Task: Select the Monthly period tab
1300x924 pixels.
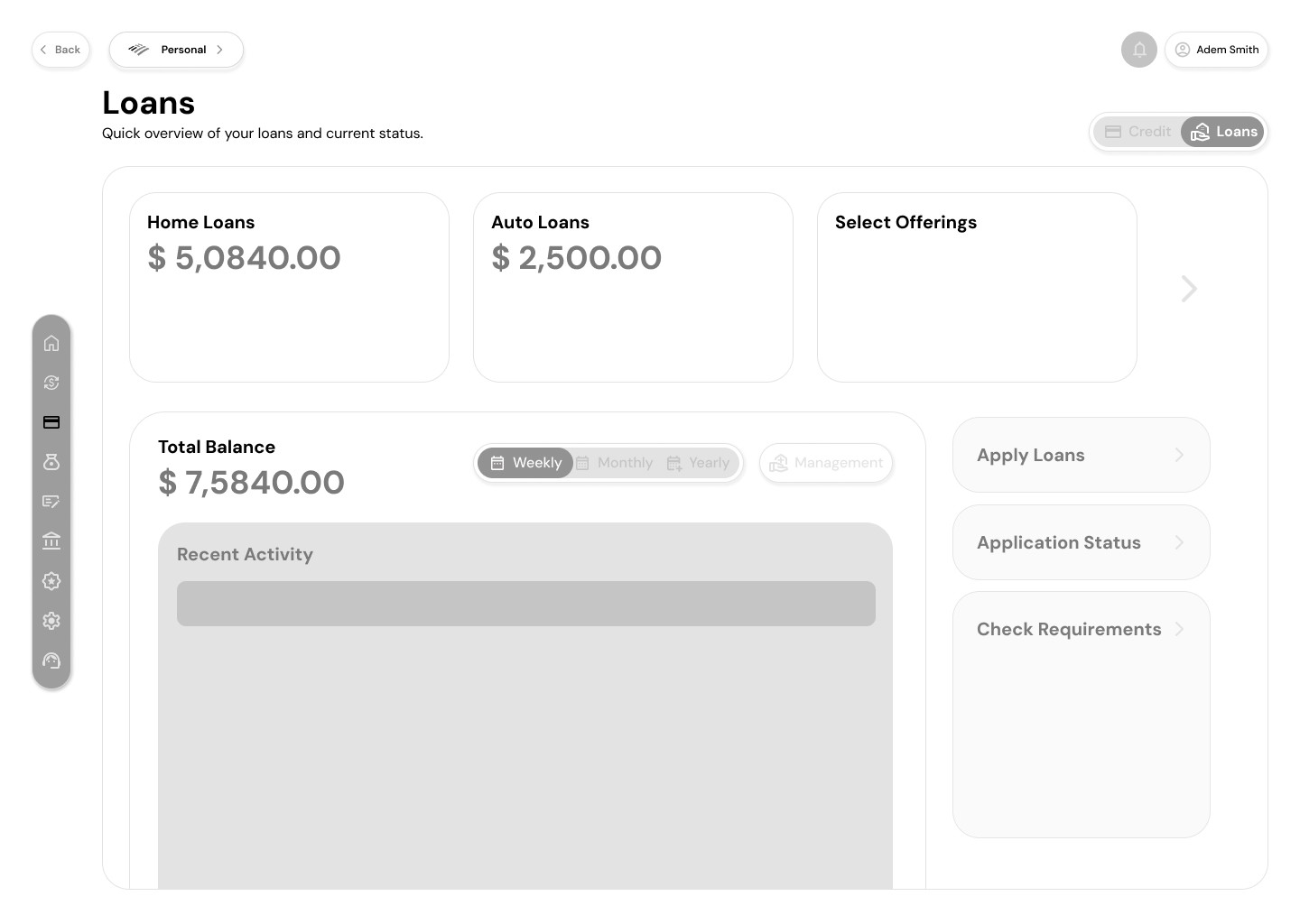Action: [615, 463]
